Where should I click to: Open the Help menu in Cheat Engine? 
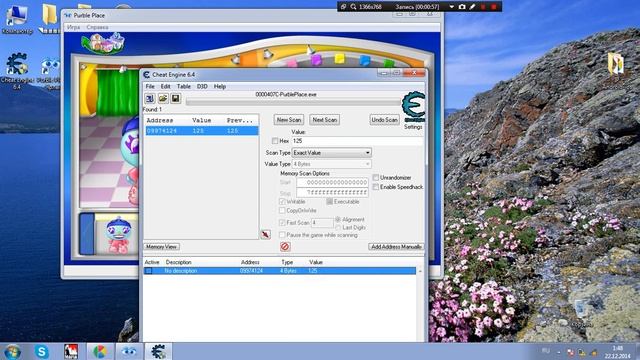(x=220, y=87)
